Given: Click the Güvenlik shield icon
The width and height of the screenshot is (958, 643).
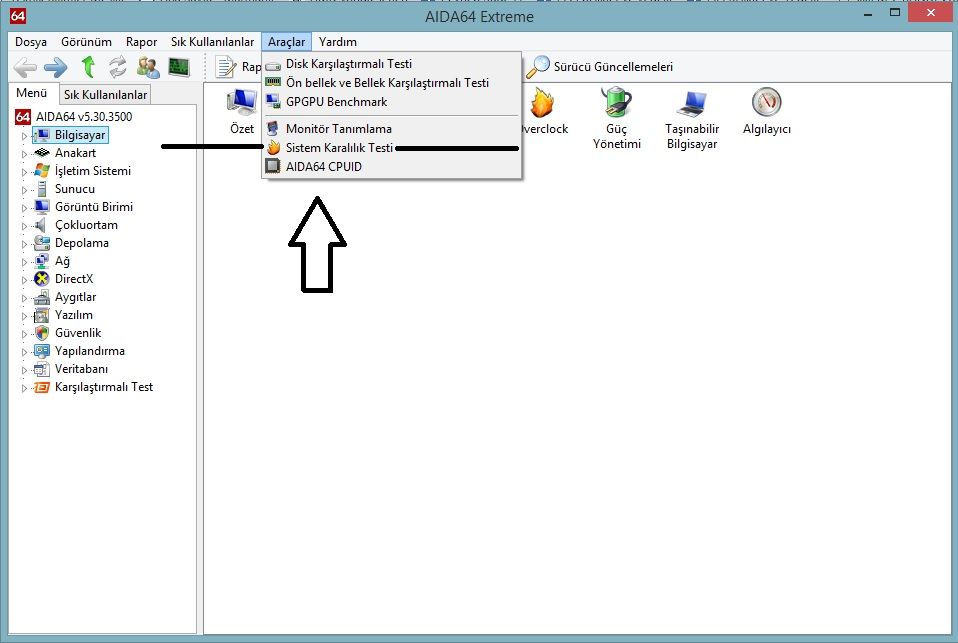Looking at the screenshot, I should (42, 333).
